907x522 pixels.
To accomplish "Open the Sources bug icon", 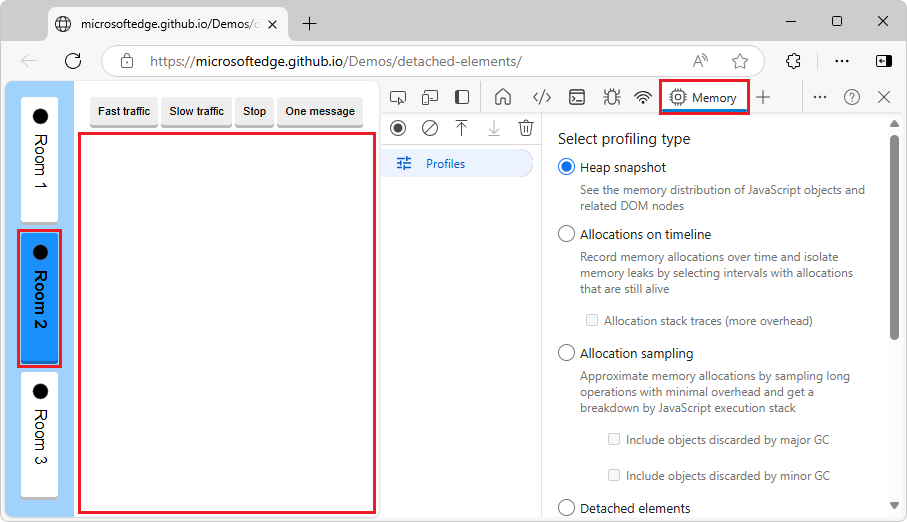I will click(x=611, y=97).
